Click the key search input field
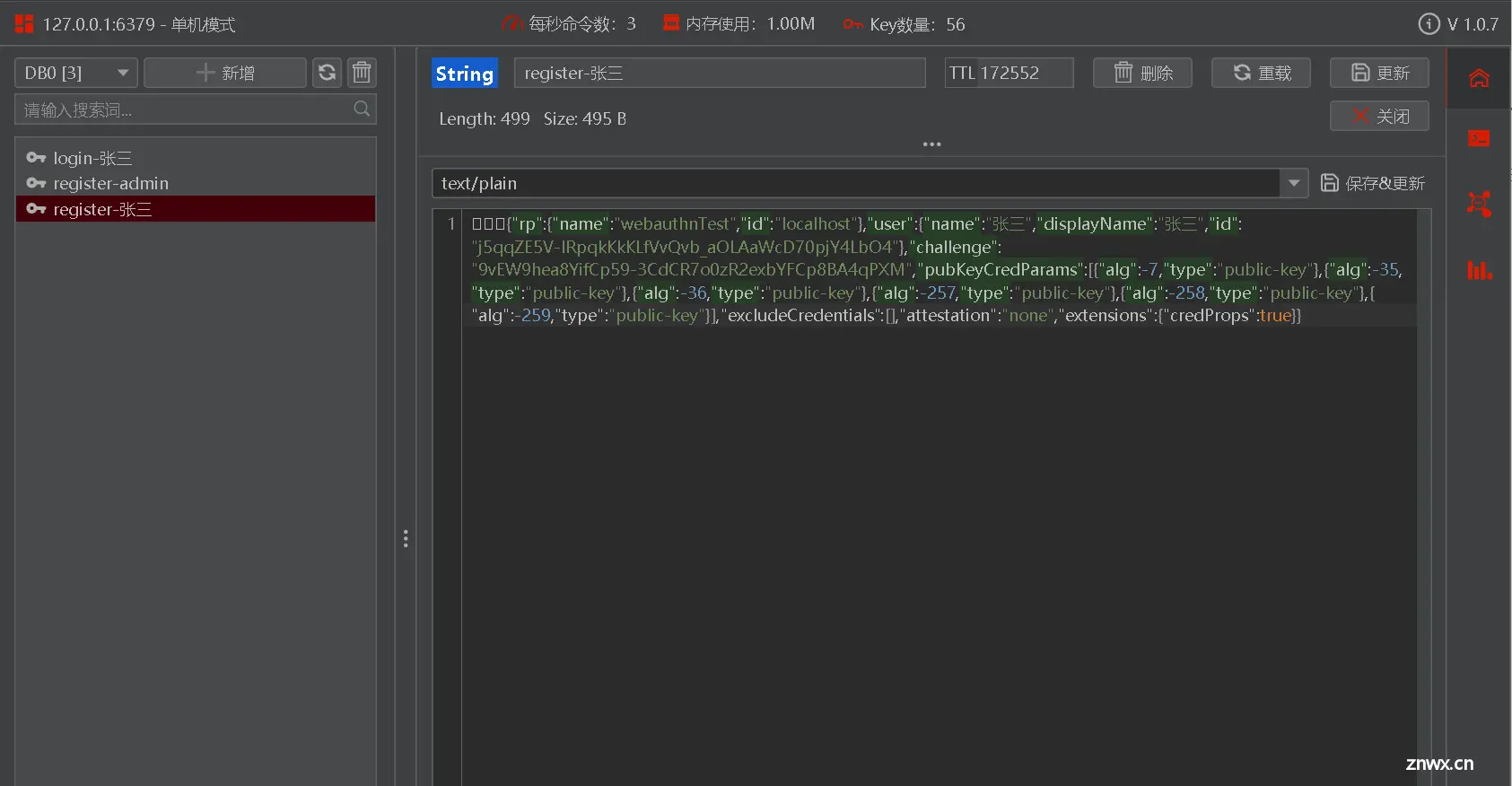The image size is (1512, 786). (196, 109)
